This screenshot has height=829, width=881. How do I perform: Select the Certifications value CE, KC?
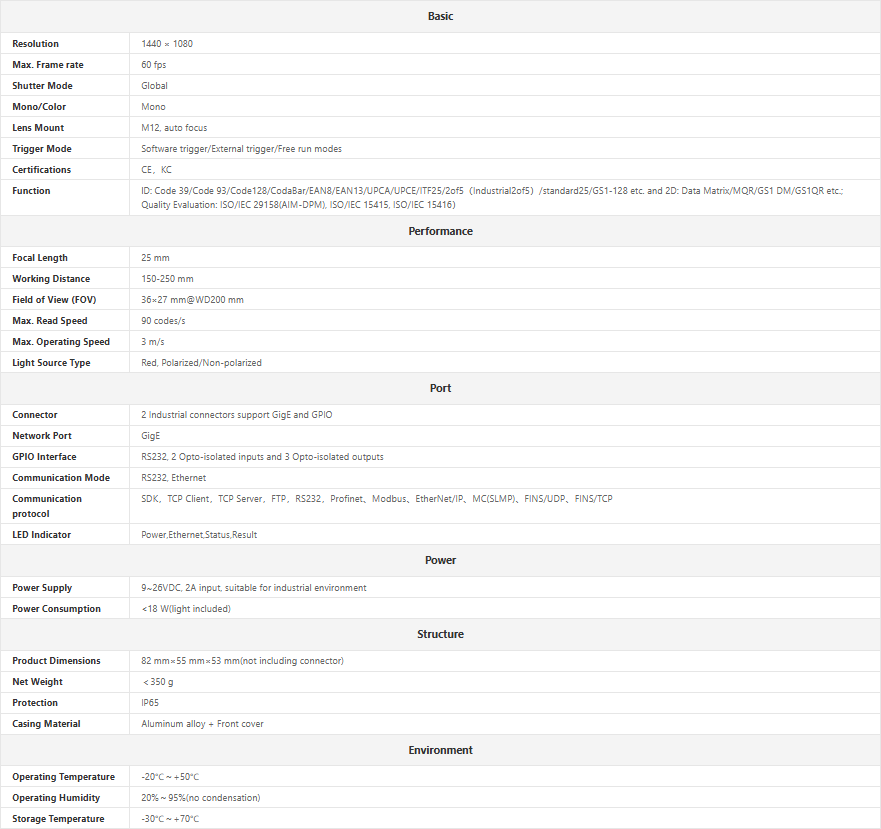(157, 170)
